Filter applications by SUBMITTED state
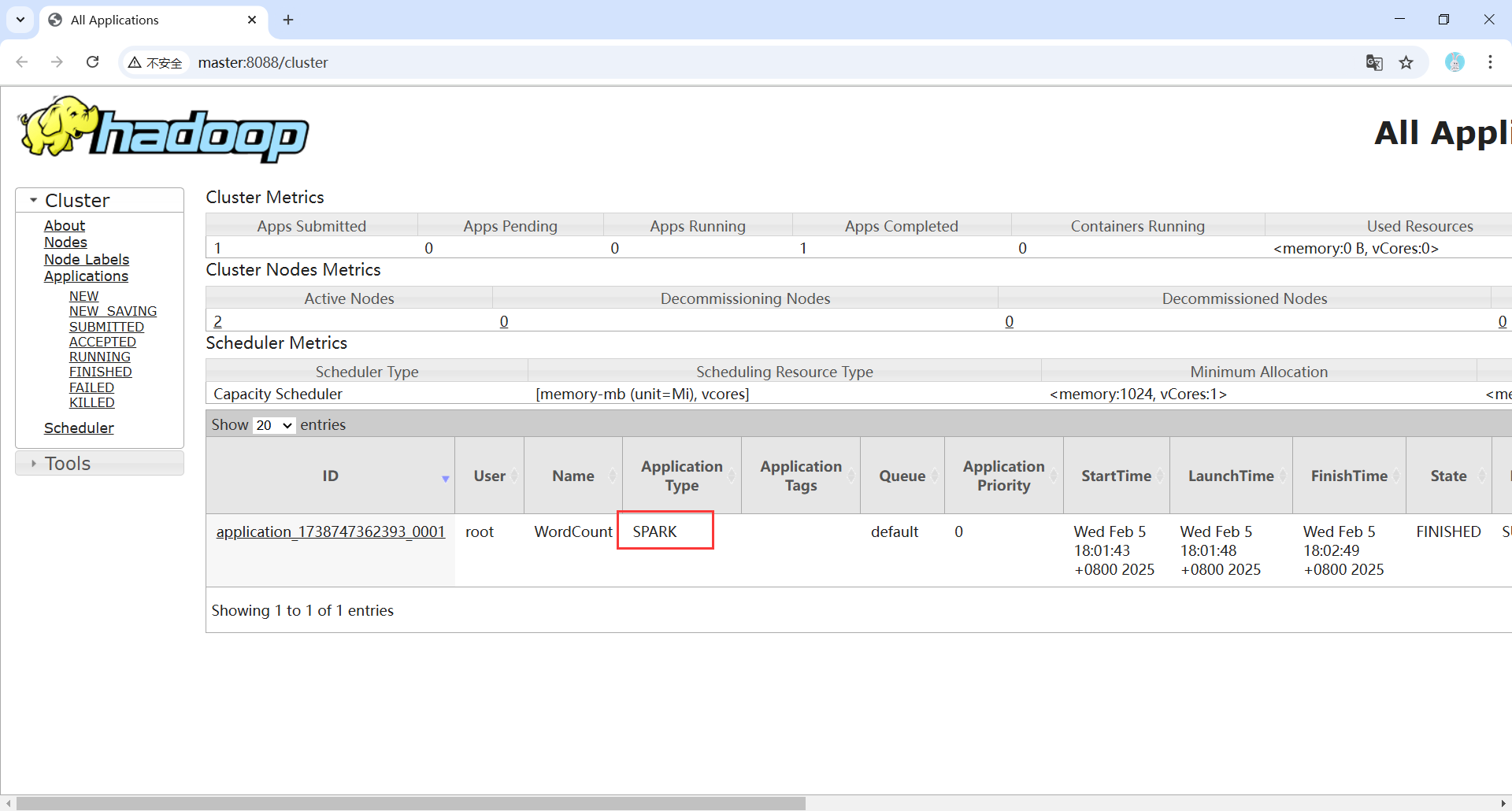 [106, 327]
